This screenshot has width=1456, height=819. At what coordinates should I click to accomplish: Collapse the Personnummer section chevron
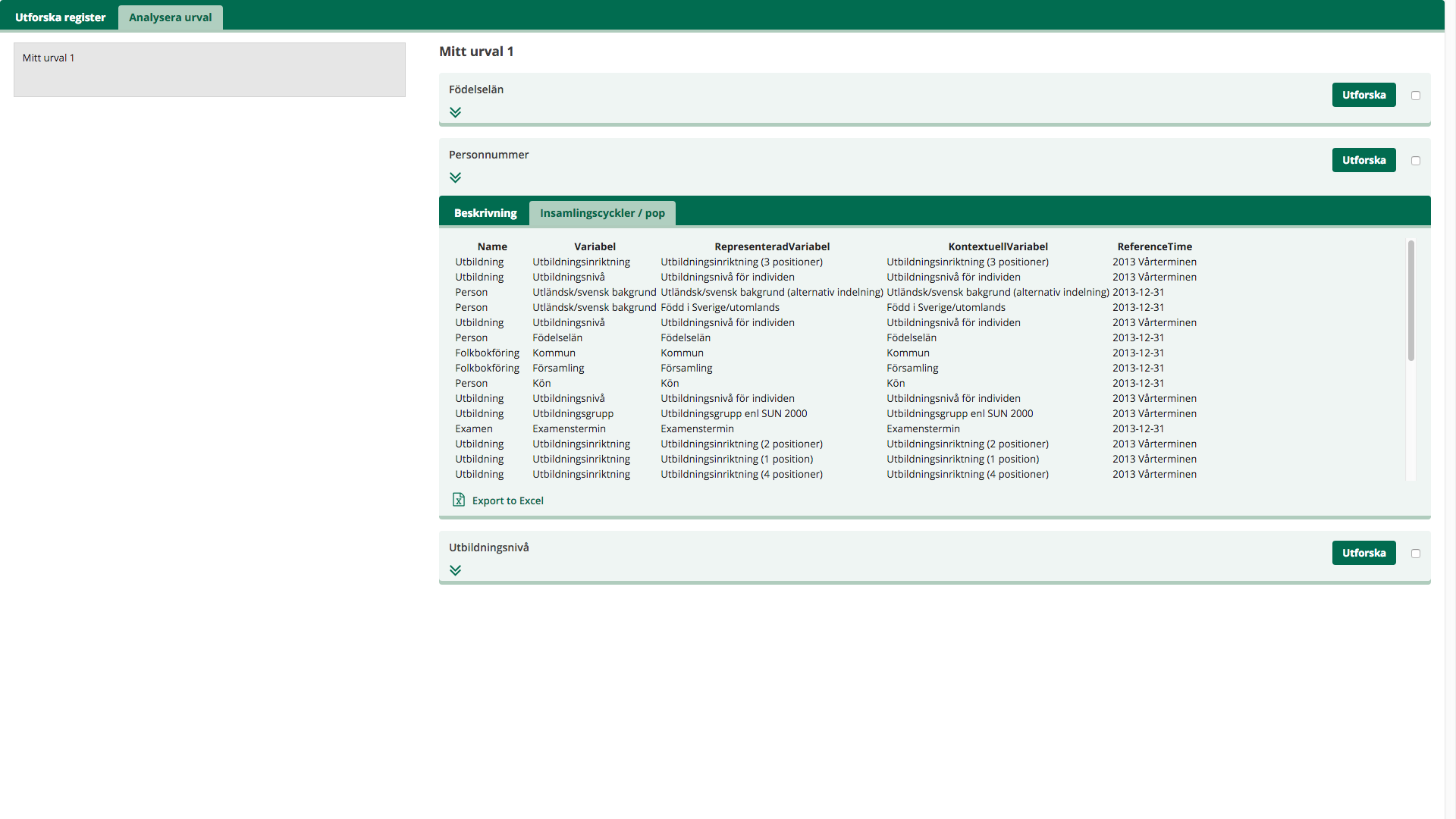pyautogui.click(x=455, y=177)
